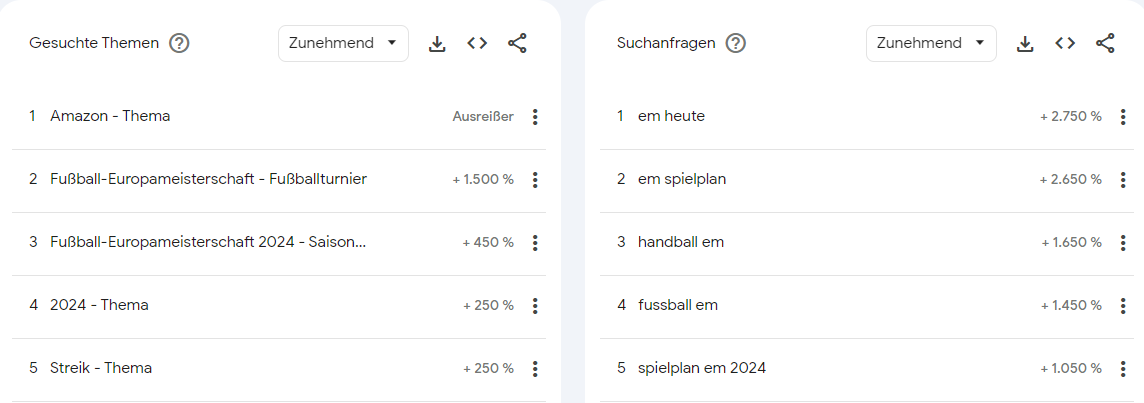Open more options for em heute
The image size is (1144, 403).
pos(1123,117)
